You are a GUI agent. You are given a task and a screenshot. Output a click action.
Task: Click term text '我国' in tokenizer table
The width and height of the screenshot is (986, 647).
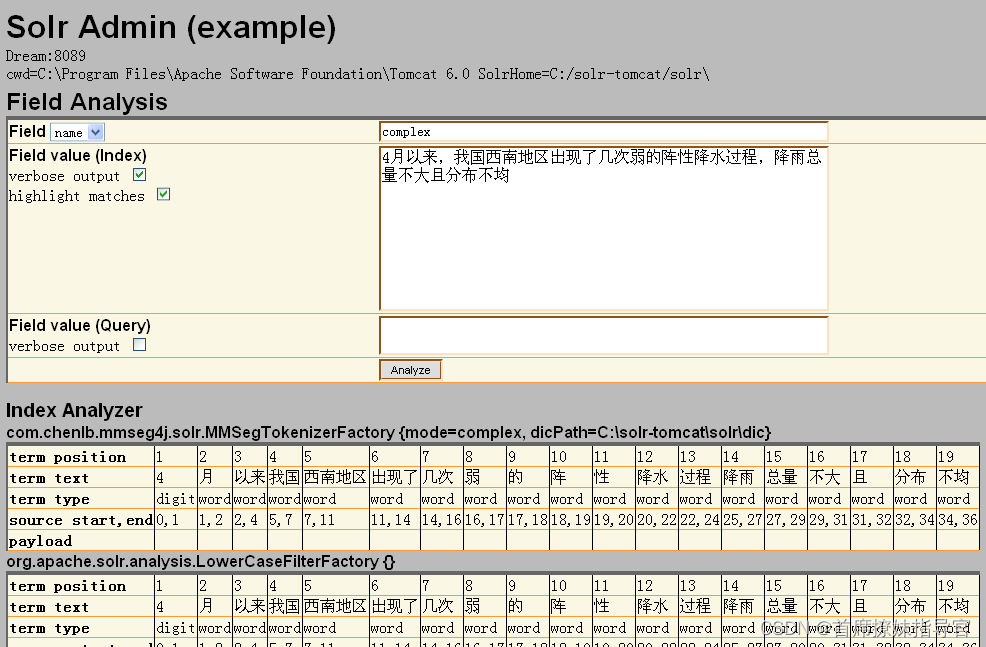coord(284,477)
